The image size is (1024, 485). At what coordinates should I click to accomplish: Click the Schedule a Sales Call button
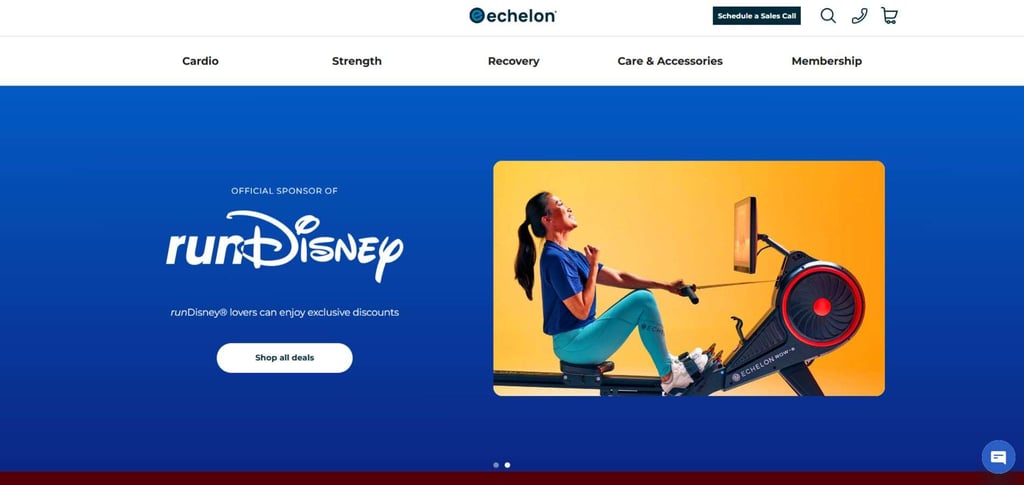pyautogui.click(x=757, y=16)
